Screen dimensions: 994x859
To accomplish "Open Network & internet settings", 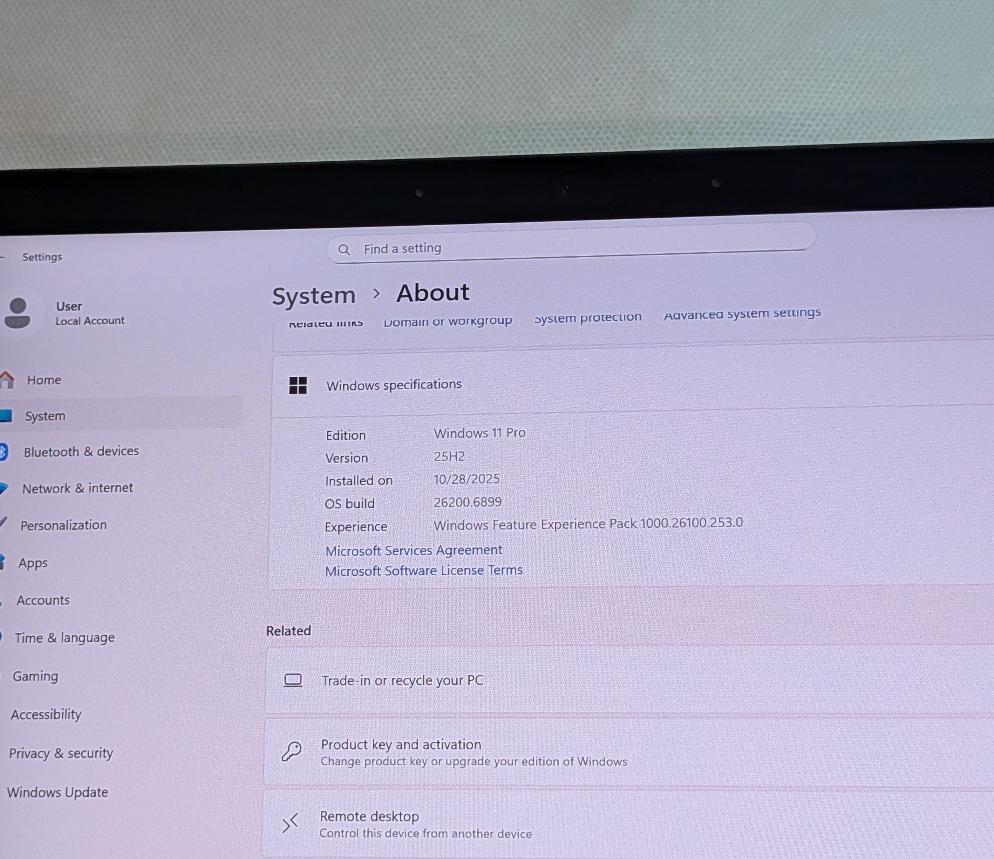I will point(77,488).
